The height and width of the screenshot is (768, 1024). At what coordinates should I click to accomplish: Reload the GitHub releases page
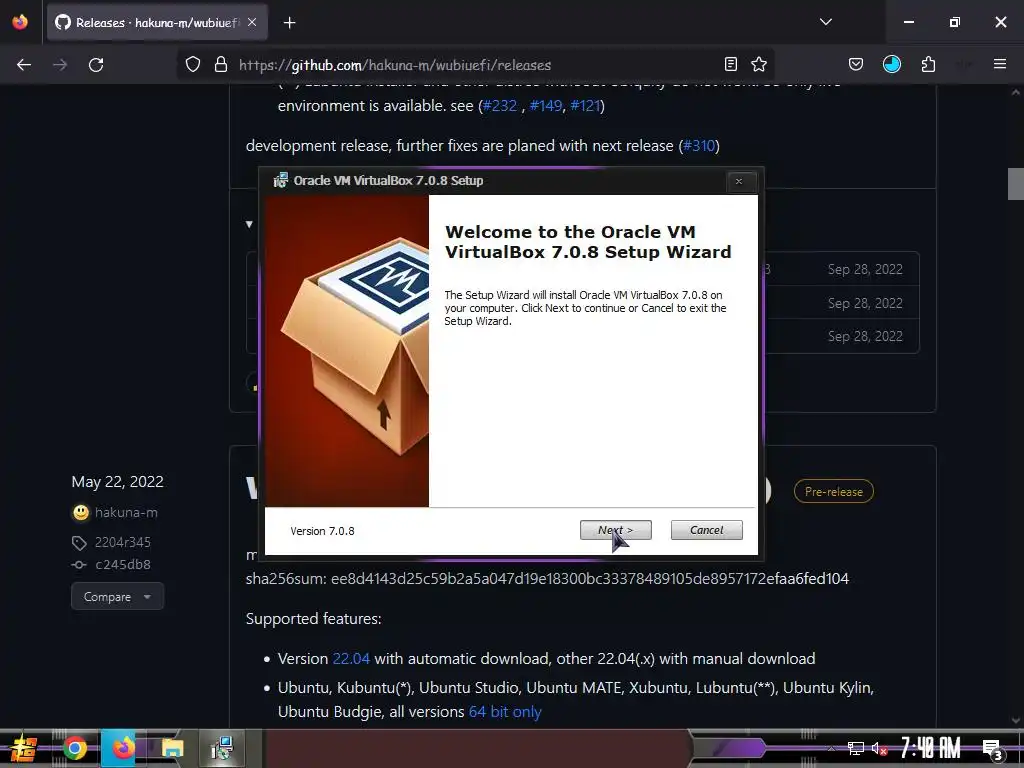click(96, 65)
